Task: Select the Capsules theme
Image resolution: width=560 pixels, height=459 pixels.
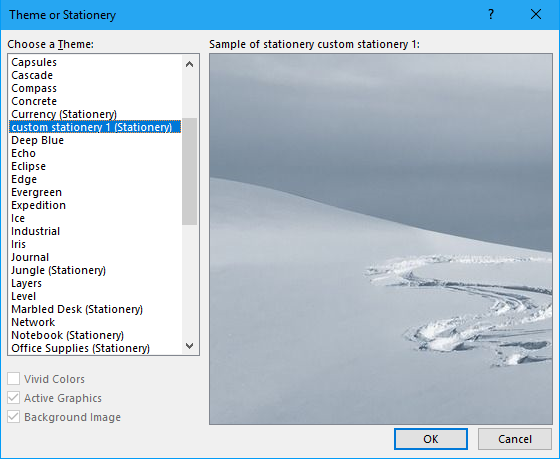Action: [x=34, y=62]
